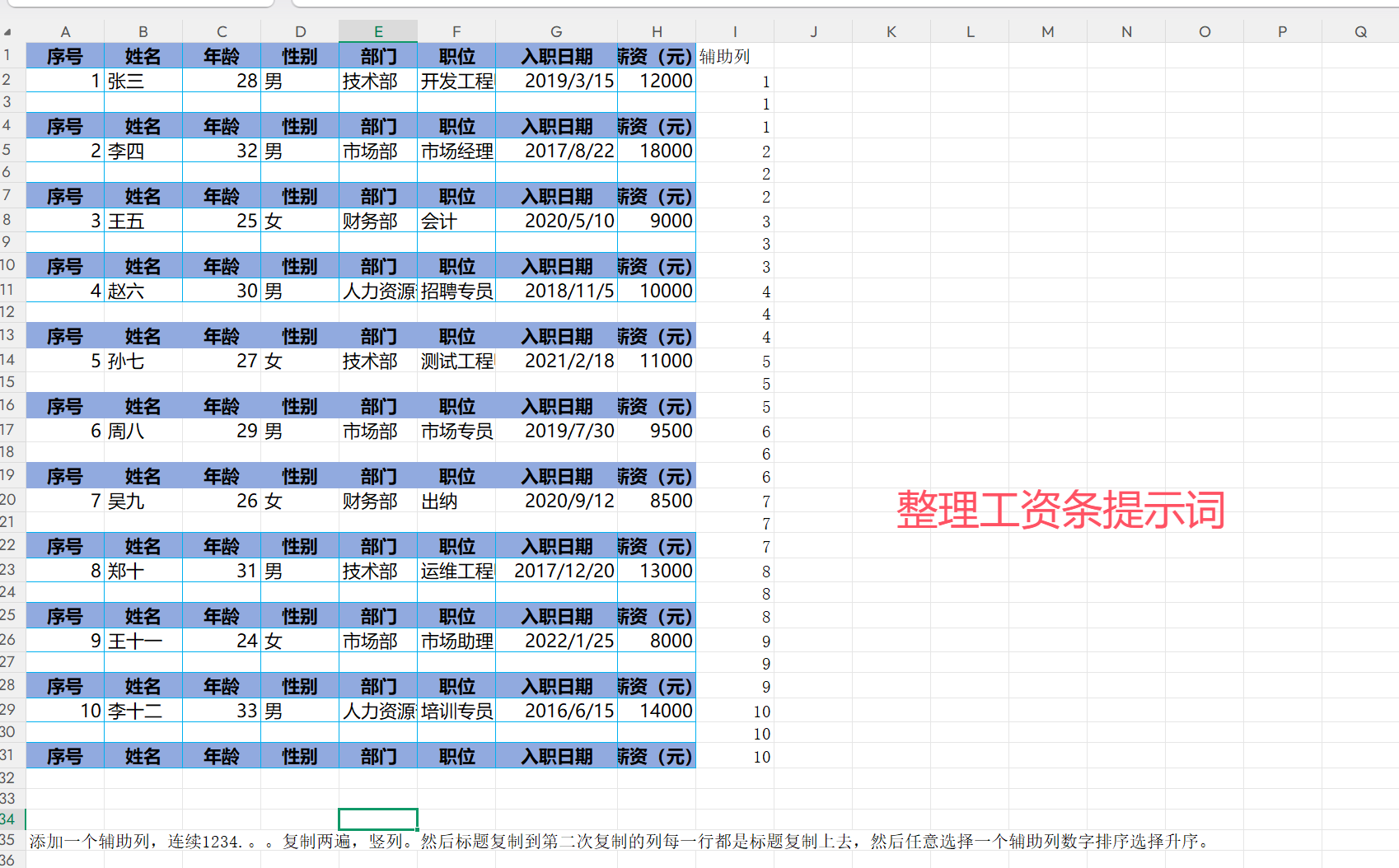Click date cell 2017/8/22

tap(556, 151)
